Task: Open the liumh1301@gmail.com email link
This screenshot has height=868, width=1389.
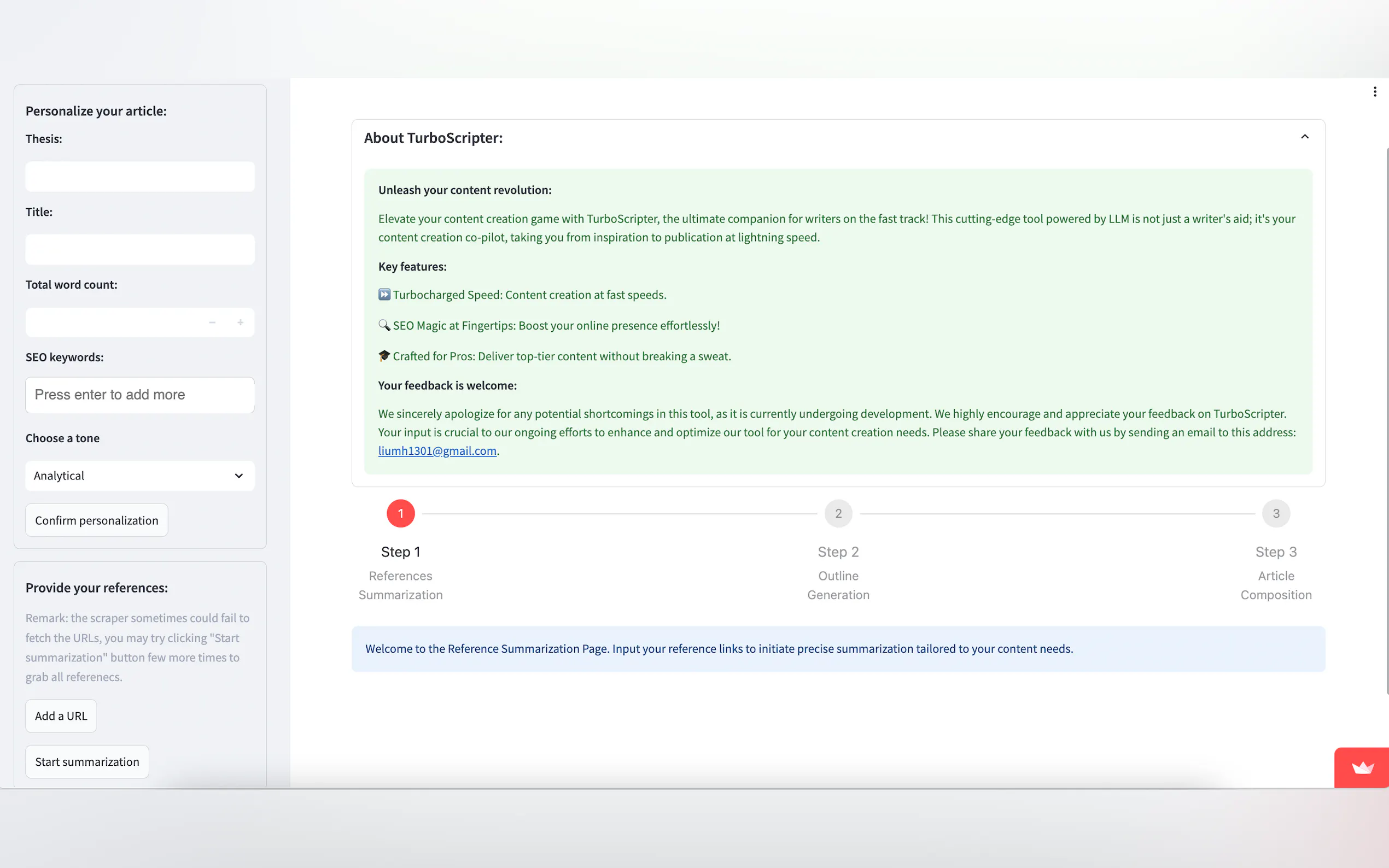Action: [437, 450]
